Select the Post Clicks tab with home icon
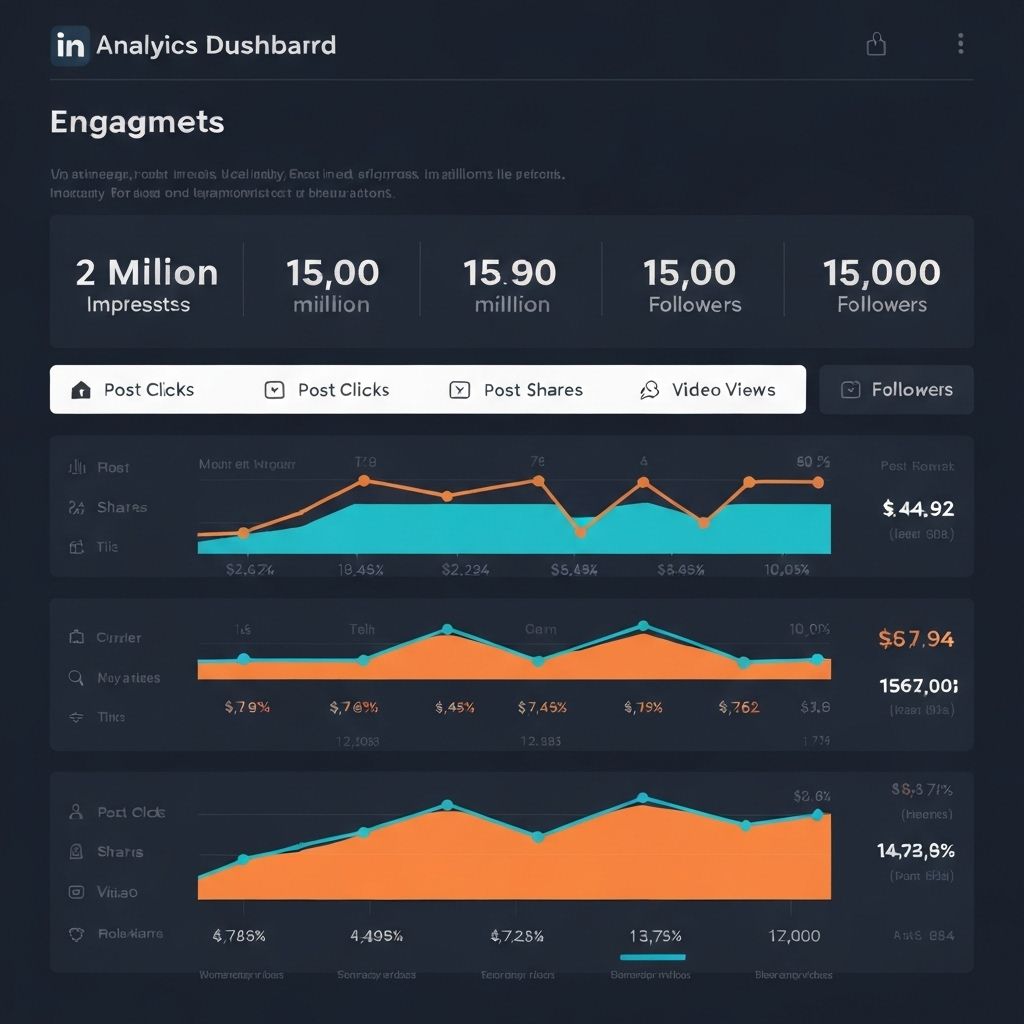1024x1024 pixels. tap(134, 390)
